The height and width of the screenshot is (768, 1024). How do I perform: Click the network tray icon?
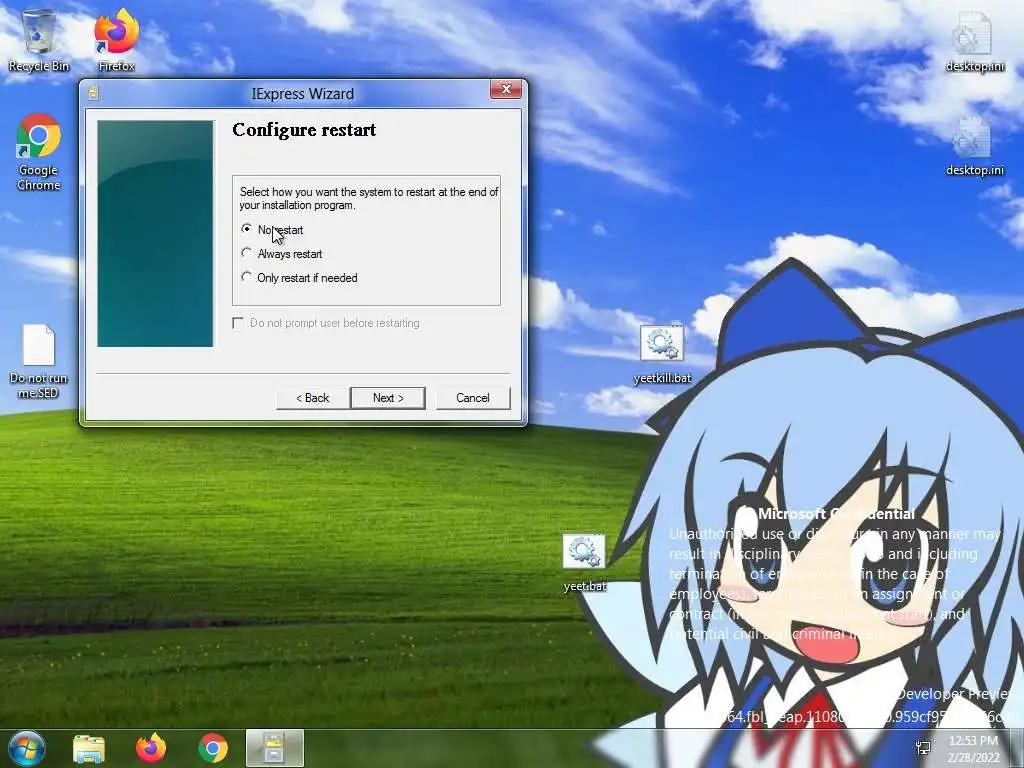(923, 748)
